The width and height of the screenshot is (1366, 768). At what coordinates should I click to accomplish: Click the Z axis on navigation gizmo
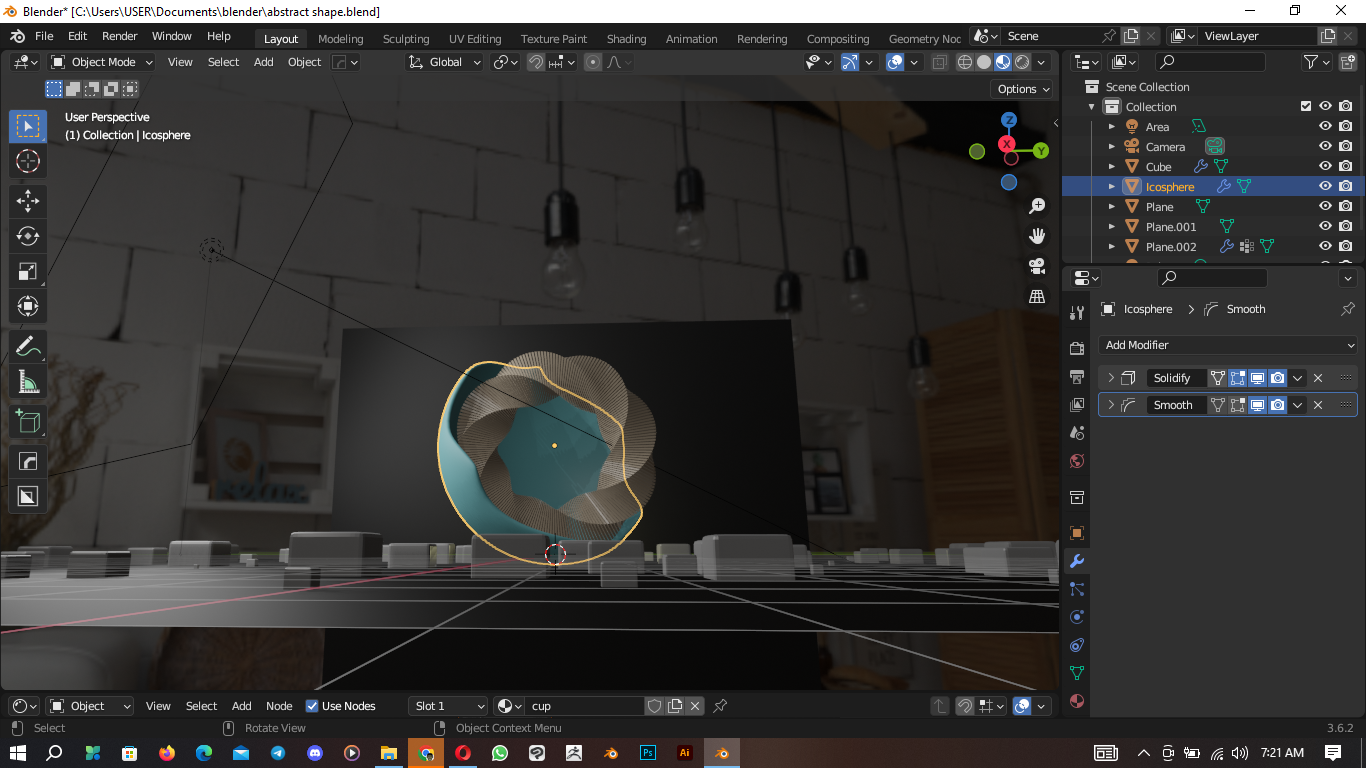coord(1009,120)
